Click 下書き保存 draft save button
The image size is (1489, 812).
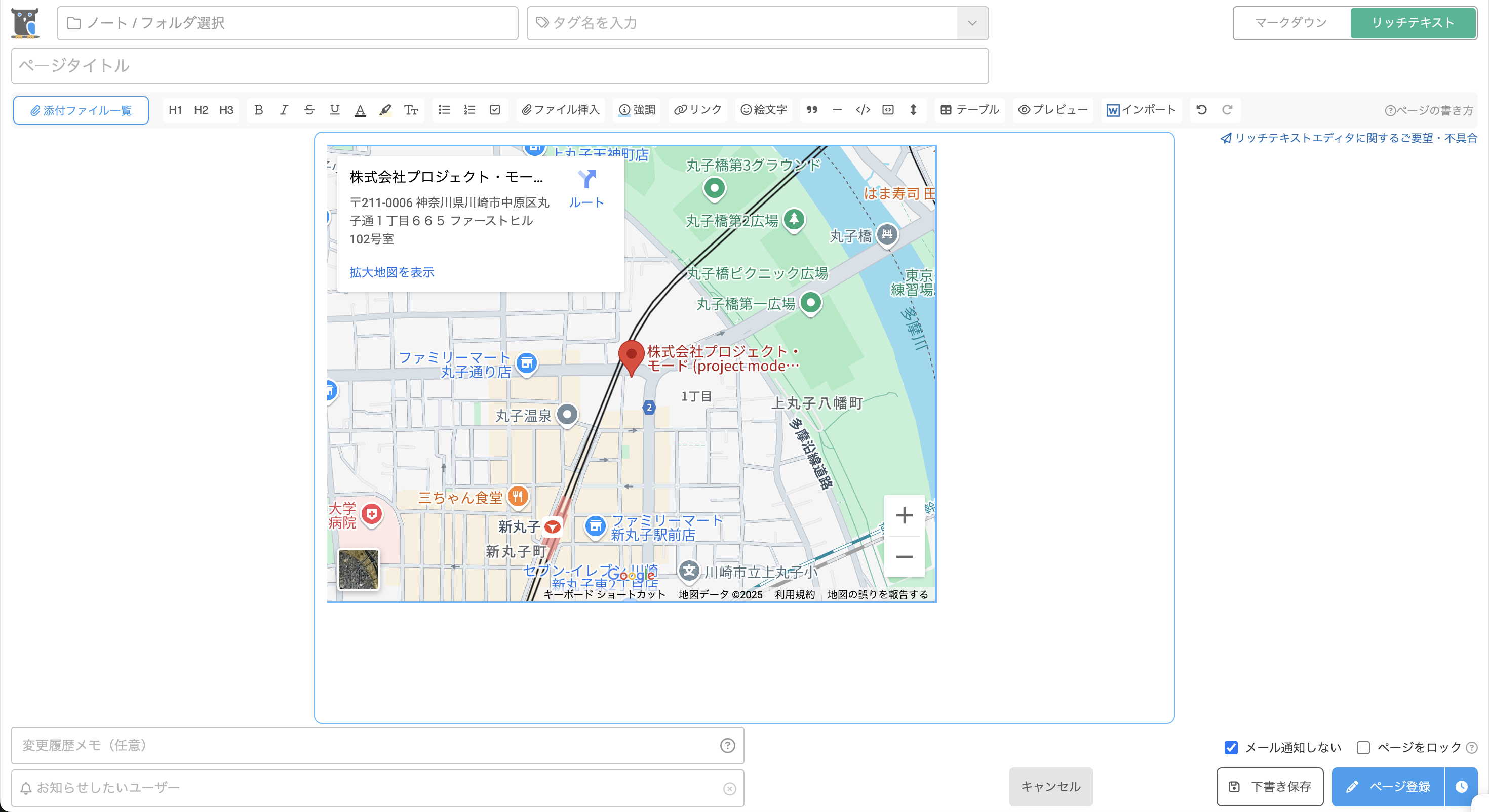coord(1269,787)
